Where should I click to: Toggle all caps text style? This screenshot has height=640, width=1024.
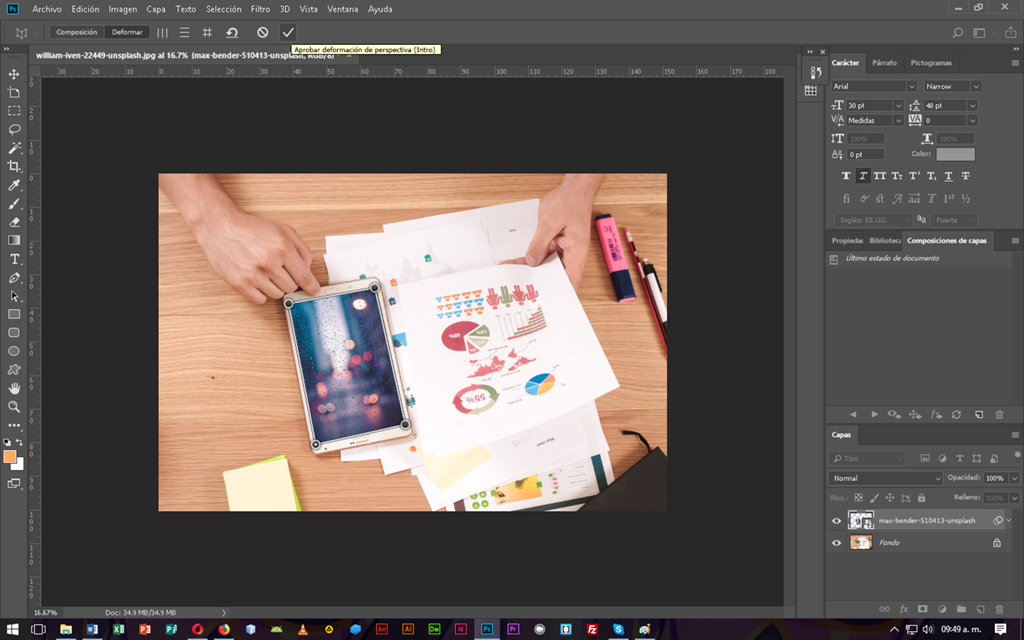[880, 176]
